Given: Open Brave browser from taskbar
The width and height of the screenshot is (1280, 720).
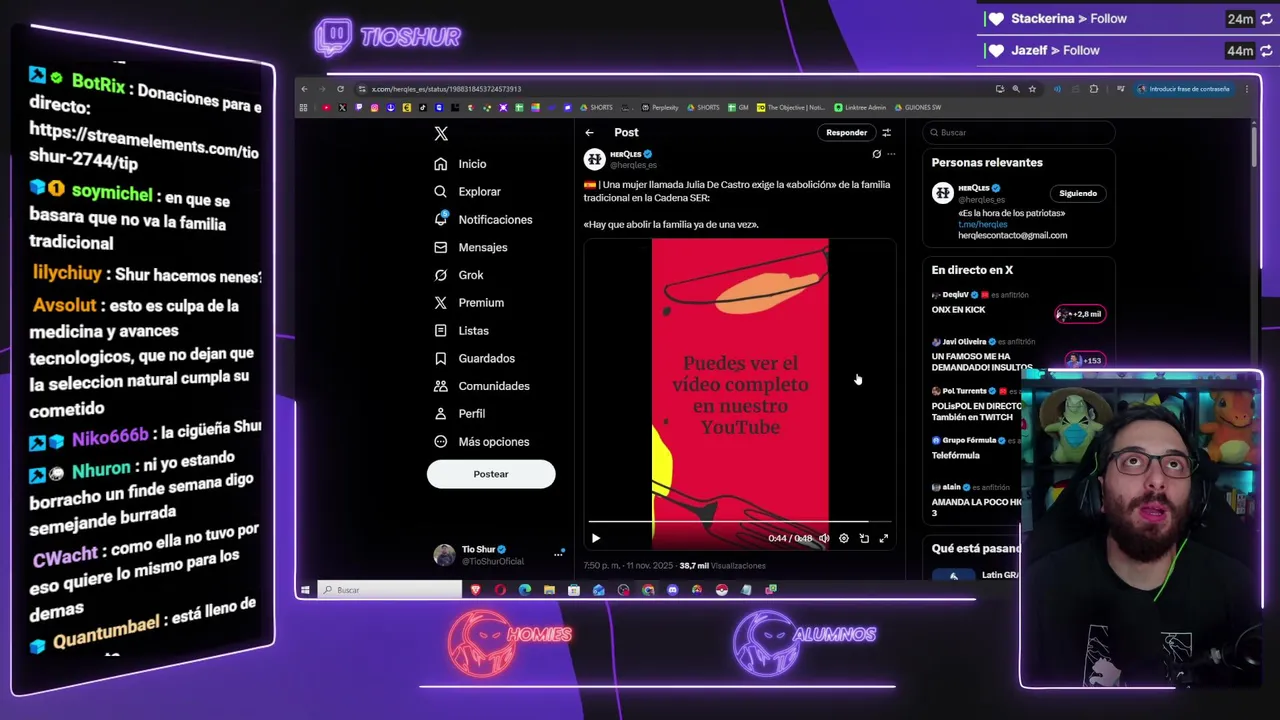Looking at the screenshot, I should (x=476, y=590).
